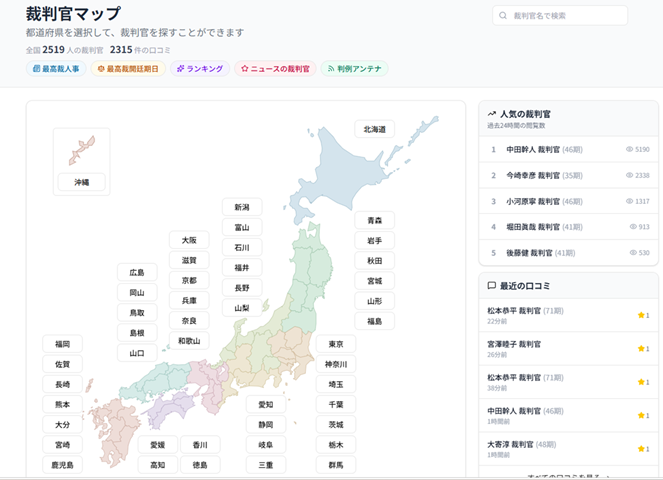Viewport: 663px width, 480px height.
Task: Select the 福岡 prefecture button
Action: pos(62,344)
